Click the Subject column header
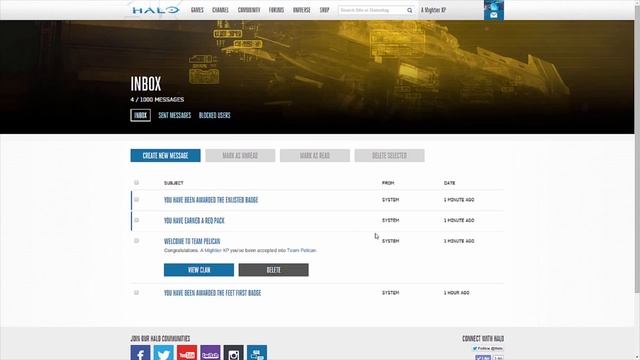The width and height of the screenshot is (640, 360). [x=173, y=183]
